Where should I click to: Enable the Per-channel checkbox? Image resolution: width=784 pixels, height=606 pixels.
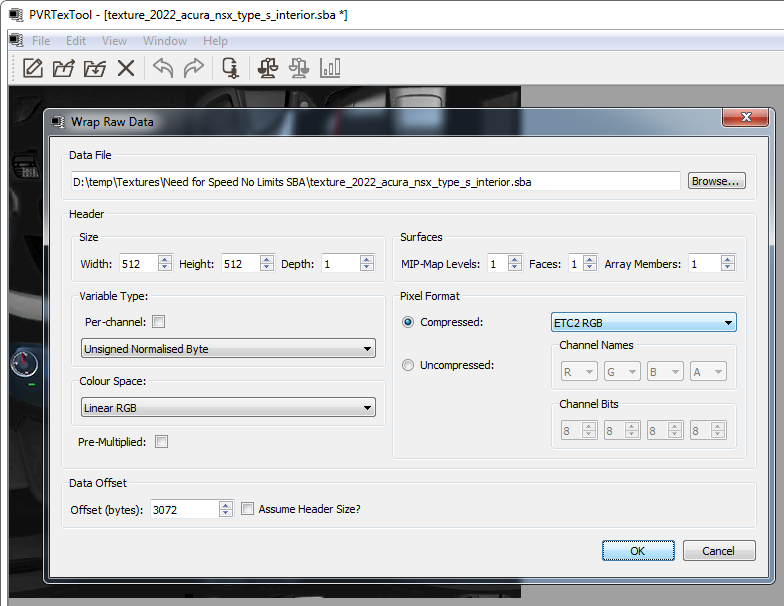coord(158,322)
